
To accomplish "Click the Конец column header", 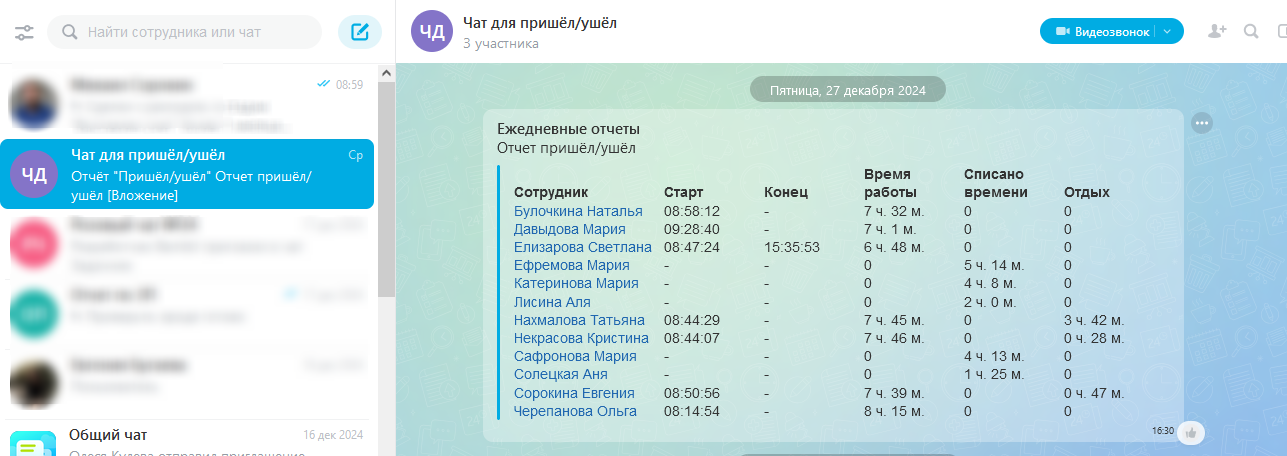I will tap(786, 192).
